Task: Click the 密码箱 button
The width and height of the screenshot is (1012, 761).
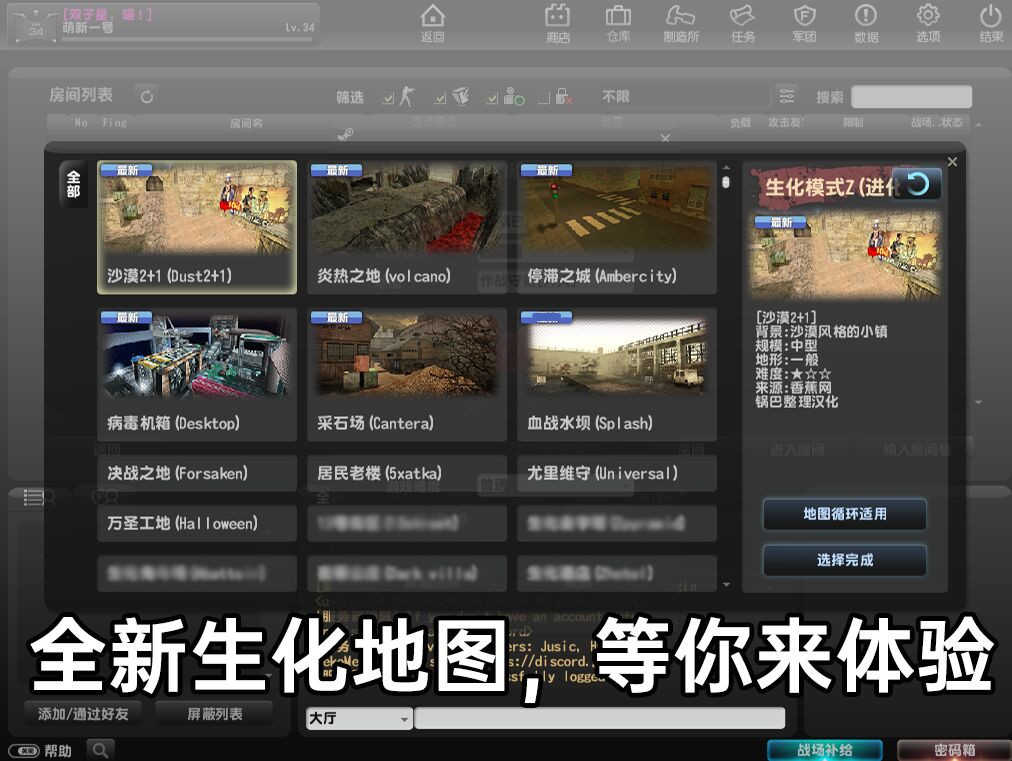Action: click(x=954, y=750)
